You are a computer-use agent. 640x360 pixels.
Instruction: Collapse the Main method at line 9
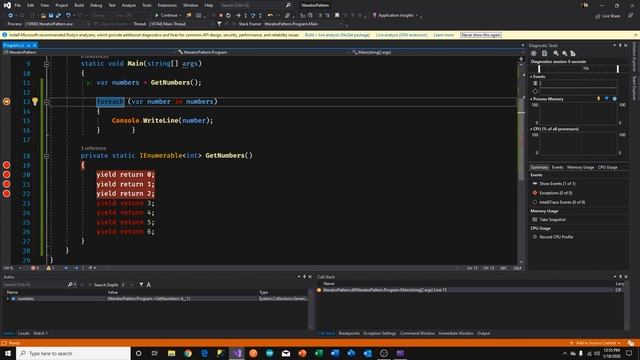pyautogui.click(x=46, y=64)
